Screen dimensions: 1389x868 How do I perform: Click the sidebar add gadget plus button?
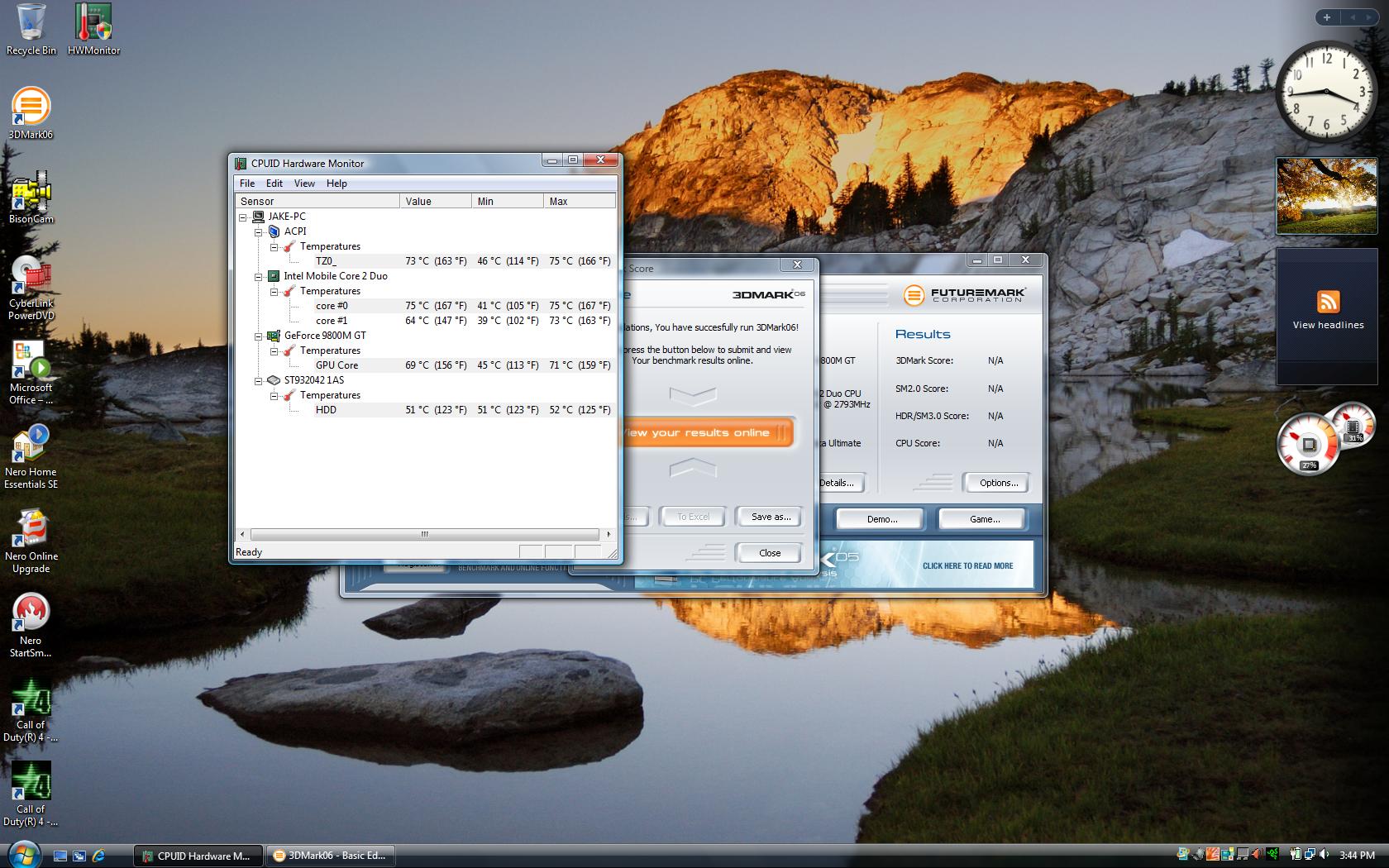(x=1327, y=17)
